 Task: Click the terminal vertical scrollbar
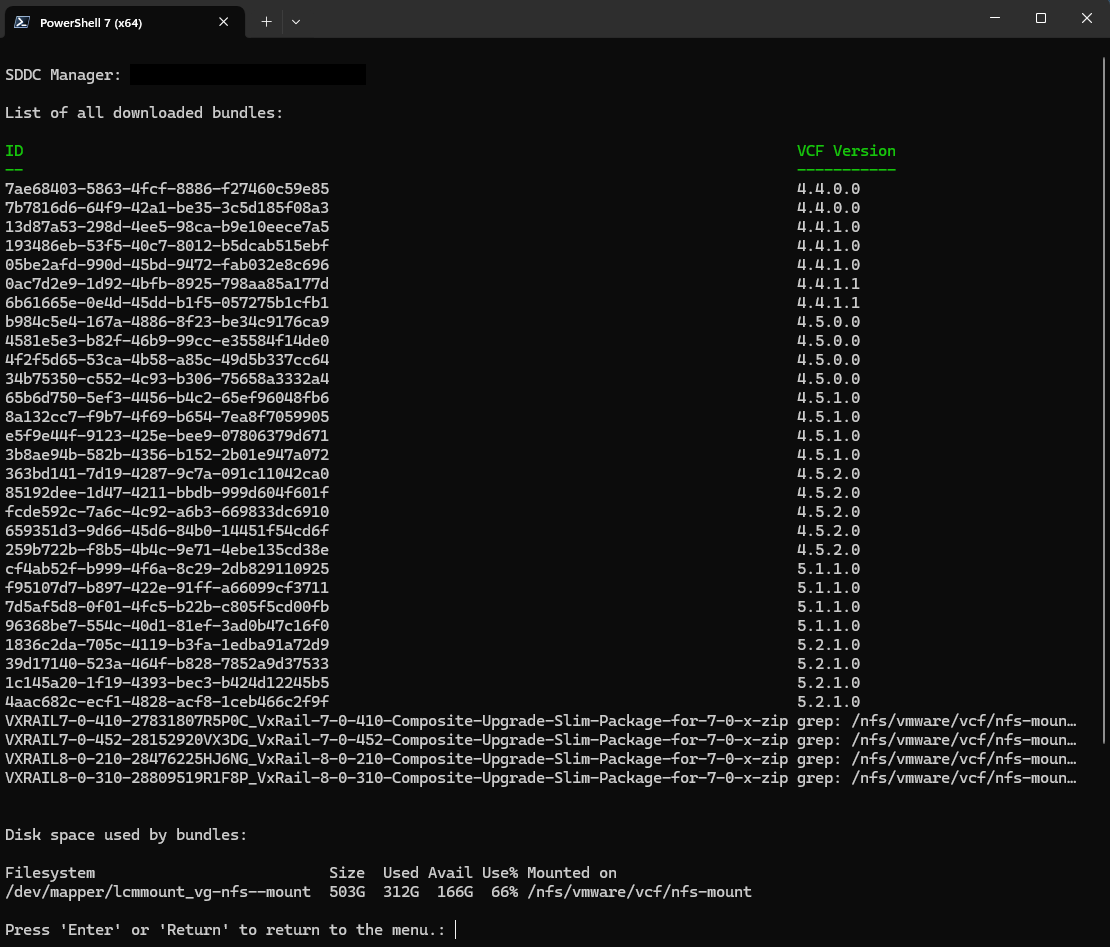pyautogui.click(x=1104, y=400)
